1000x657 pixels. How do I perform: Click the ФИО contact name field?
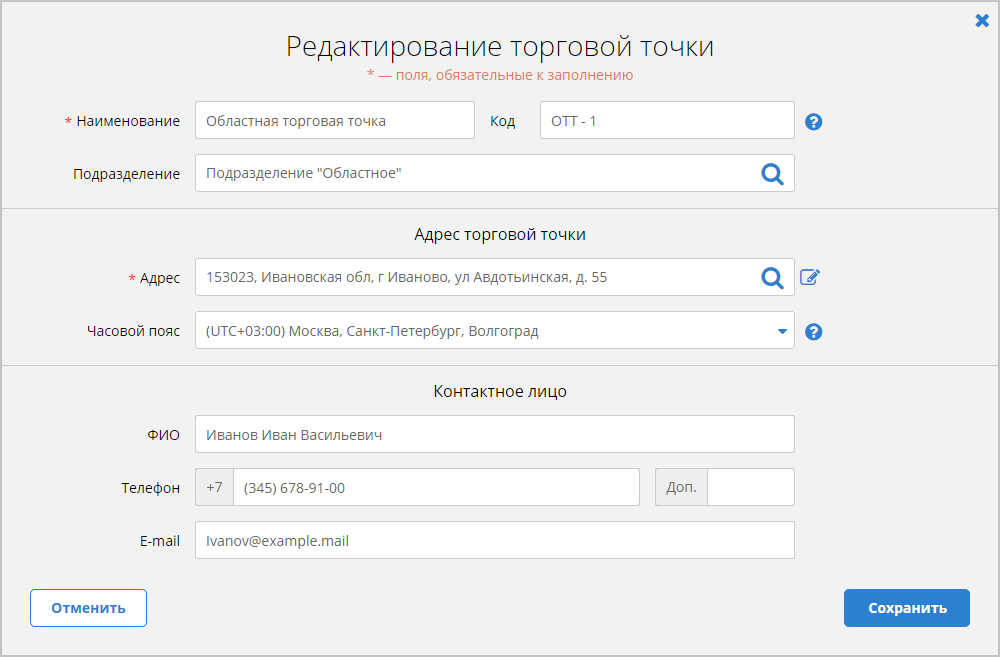494,434
